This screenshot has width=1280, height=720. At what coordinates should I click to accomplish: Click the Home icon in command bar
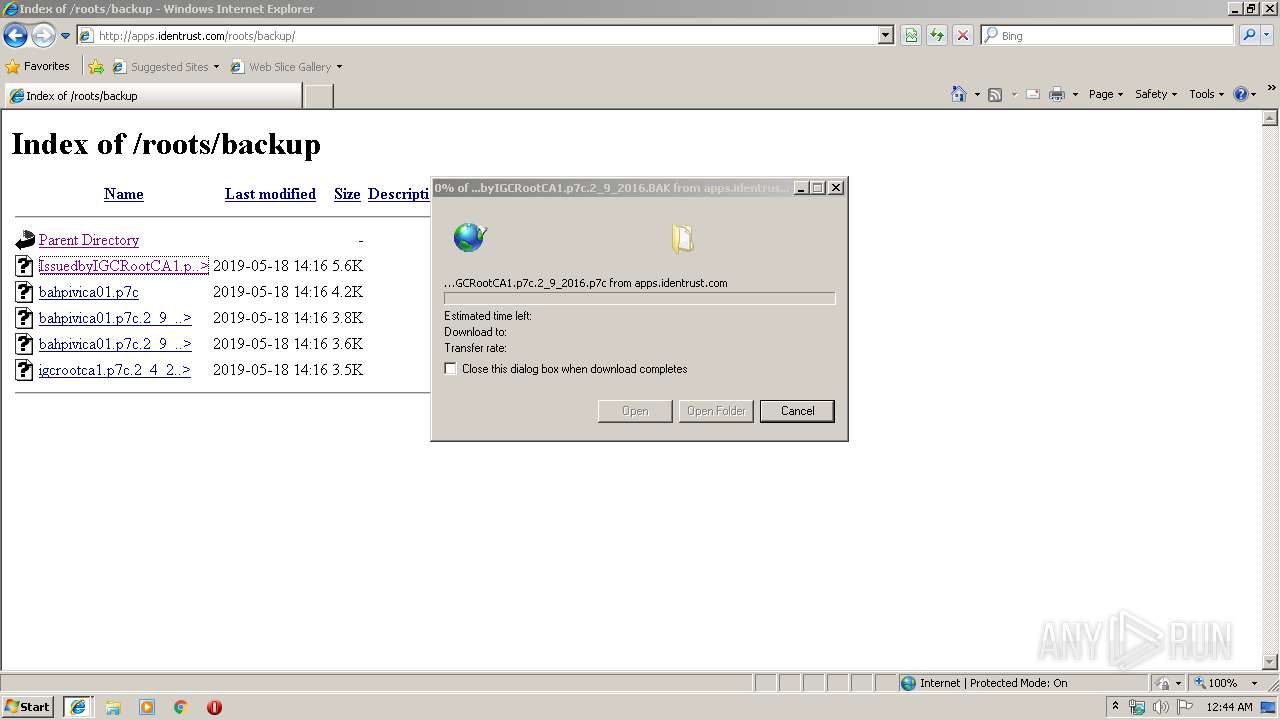[959, 94]
